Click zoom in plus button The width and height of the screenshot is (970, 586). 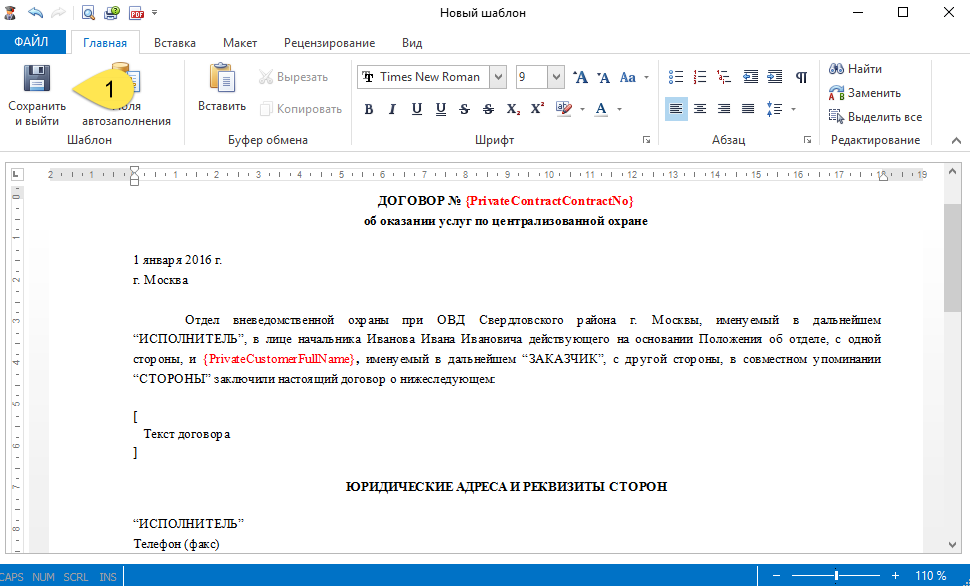(895, 575)
